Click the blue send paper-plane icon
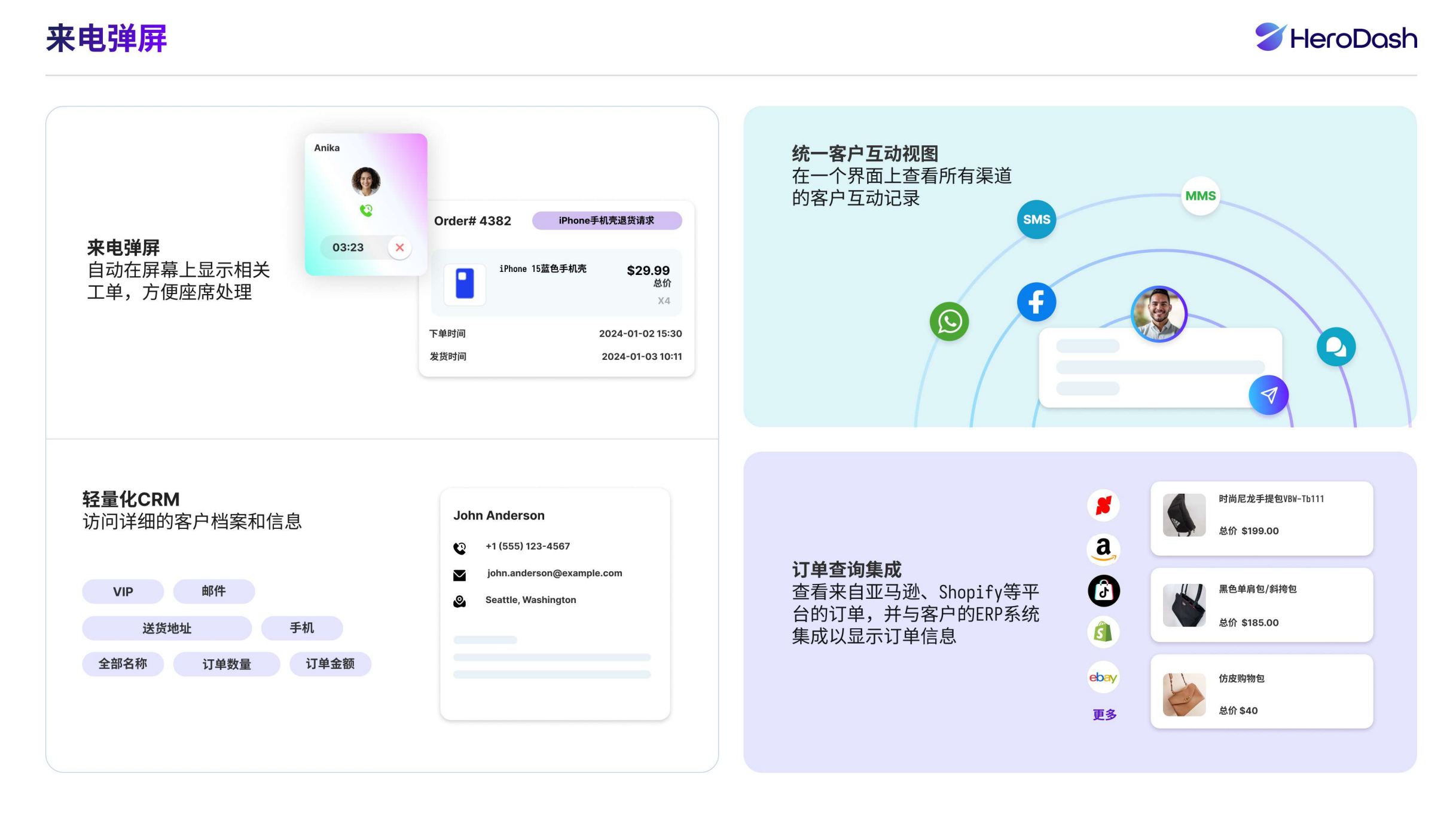This screenshot has height=814, width=1456. coord(1268,395)
